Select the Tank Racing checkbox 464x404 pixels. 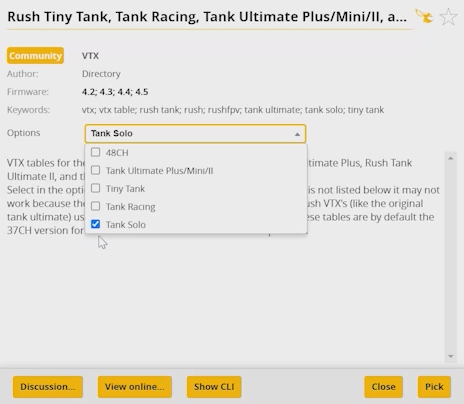[95, 206]
